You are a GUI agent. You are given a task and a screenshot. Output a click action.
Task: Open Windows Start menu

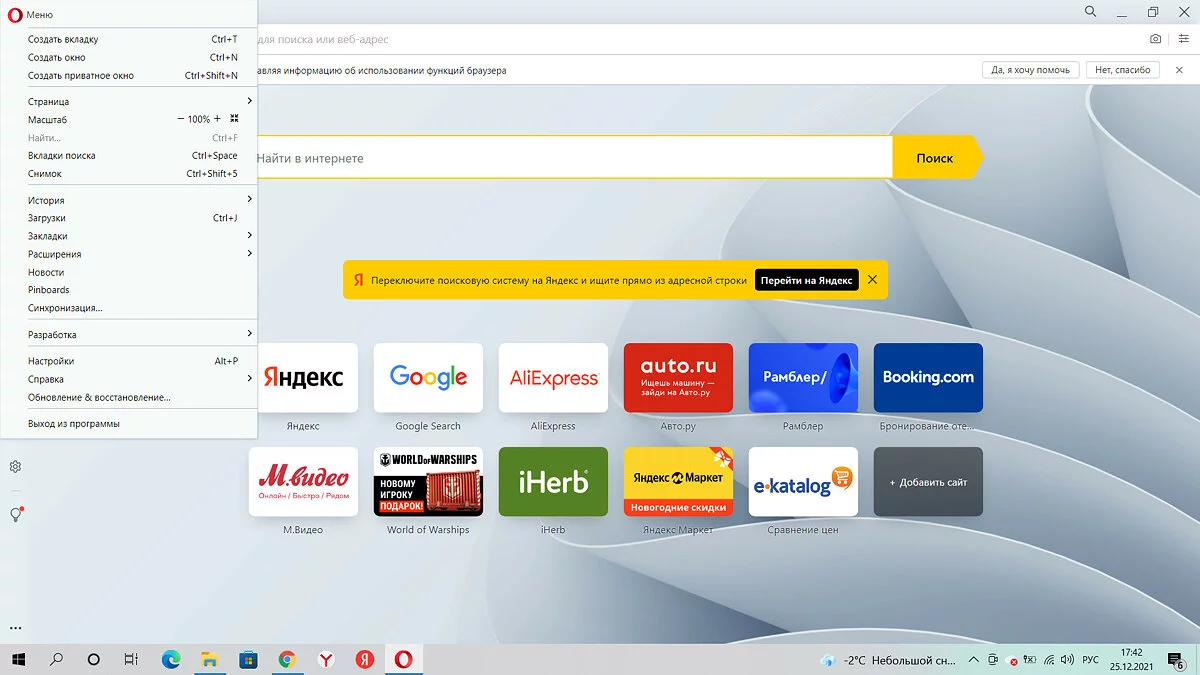[x=18, y=660]
